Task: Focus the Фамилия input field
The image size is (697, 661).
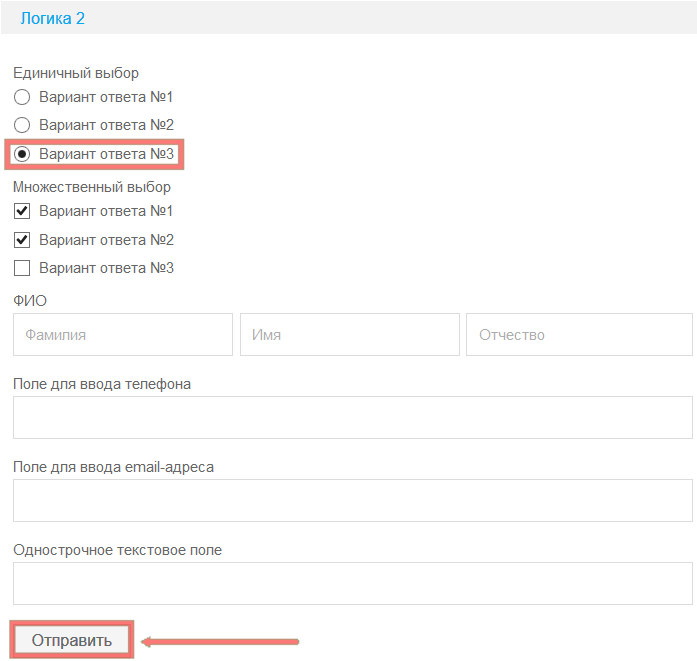Action: pos(122,335)
